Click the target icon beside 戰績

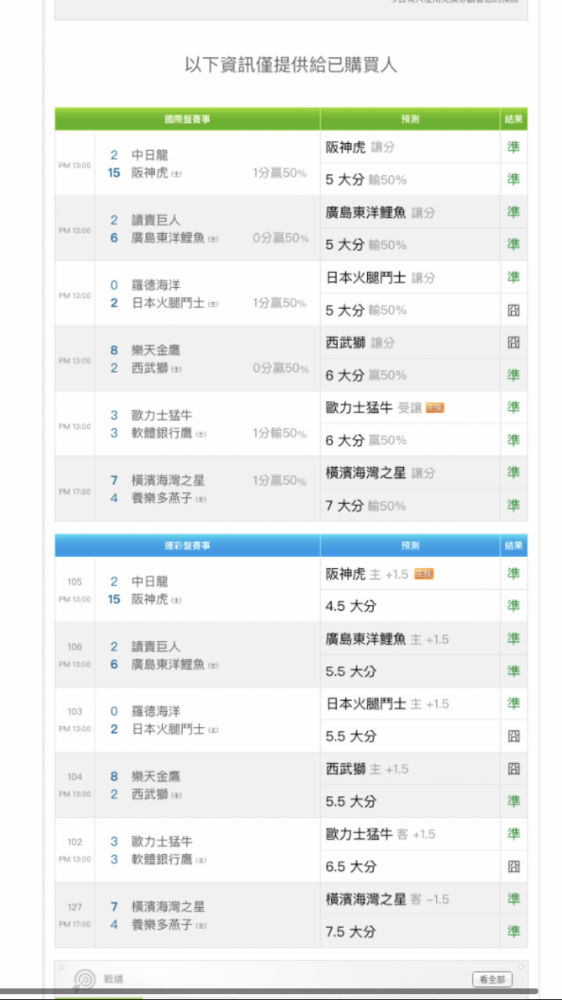click(x=84, y=980)
